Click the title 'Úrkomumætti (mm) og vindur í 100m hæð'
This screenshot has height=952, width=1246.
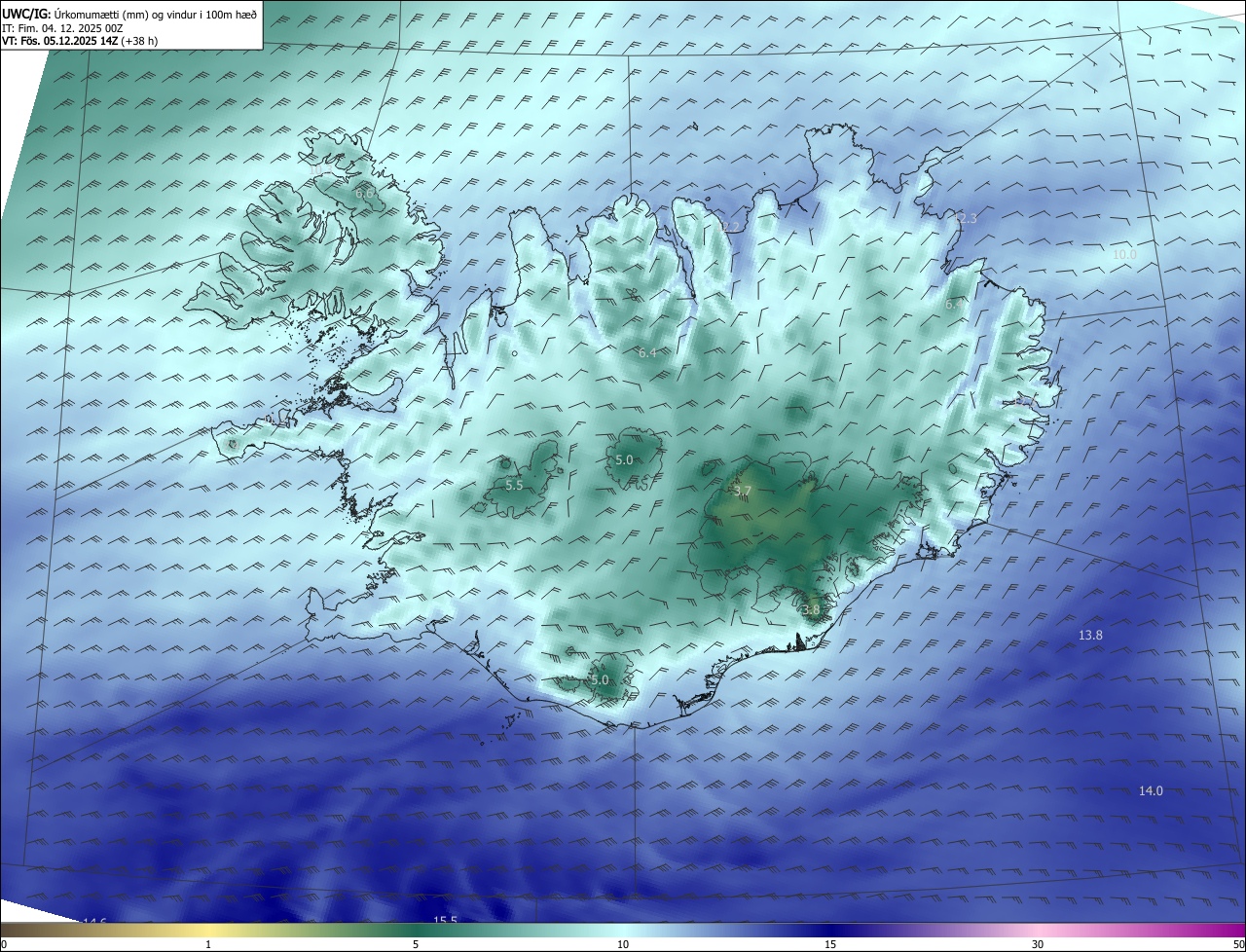[x=156, y=14]
